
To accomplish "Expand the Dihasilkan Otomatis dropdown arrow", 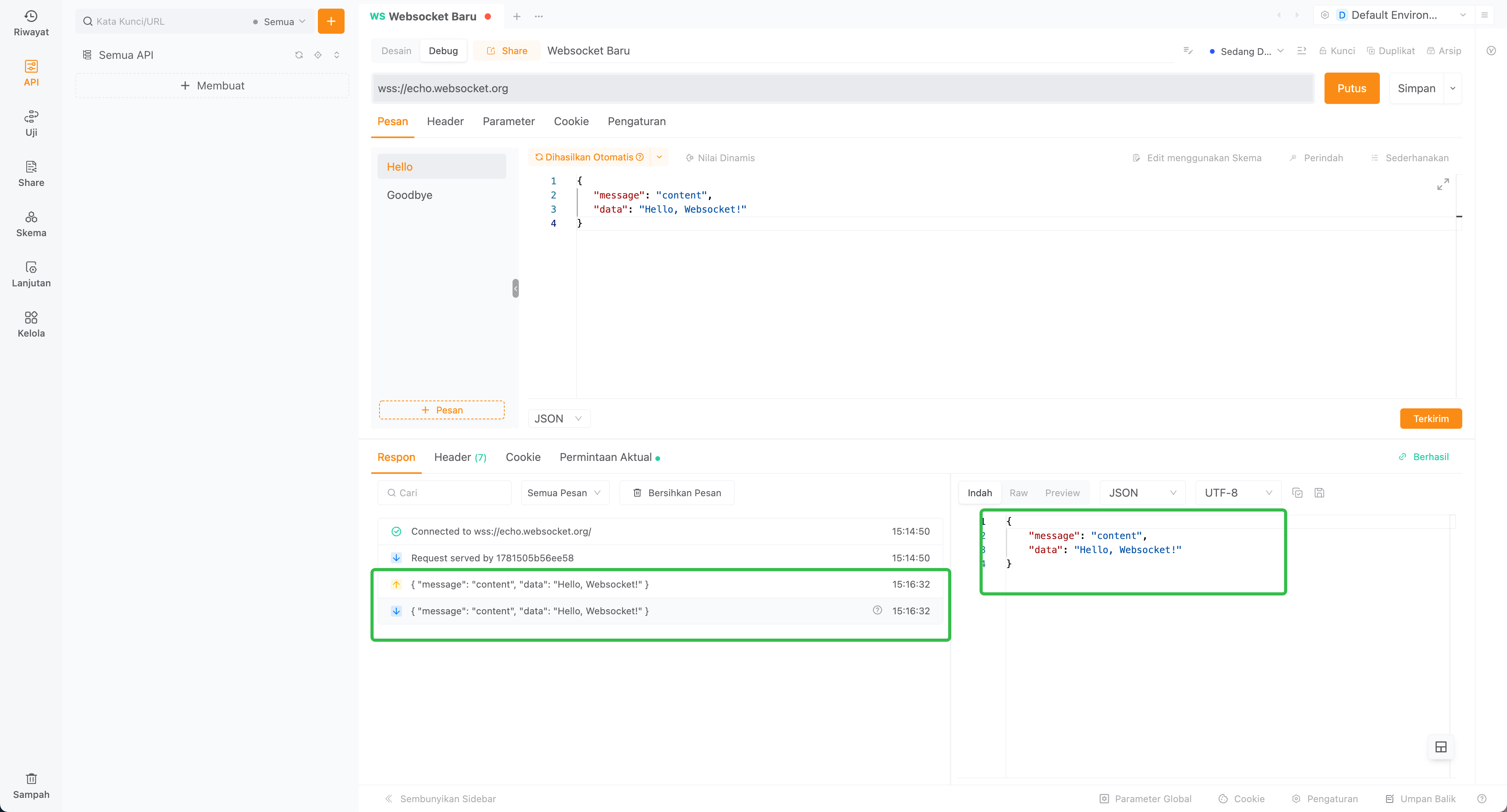I will [659, 157].
